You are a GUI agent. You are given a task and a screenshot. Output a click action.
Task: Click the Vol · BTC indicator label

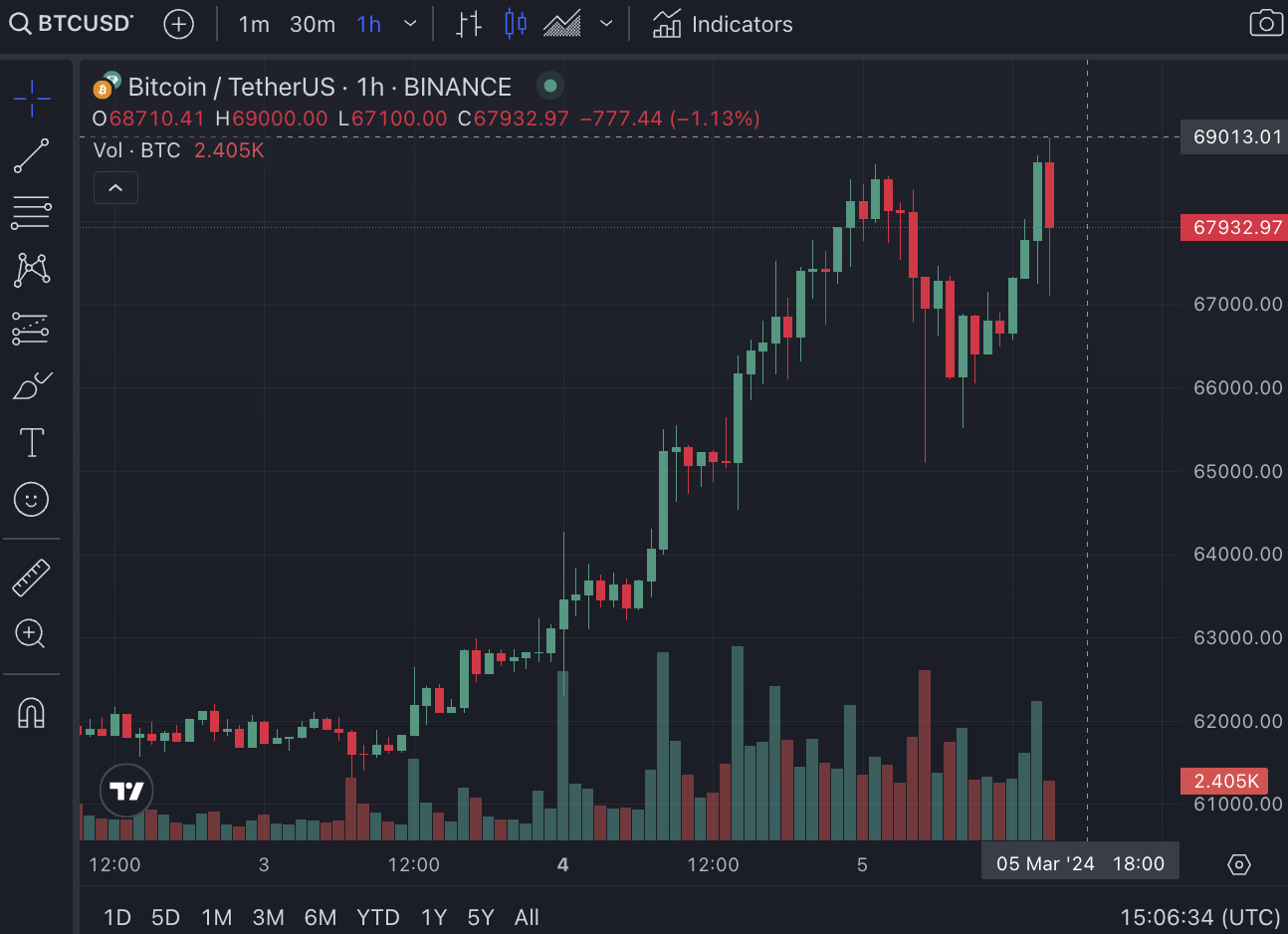pyautogui.click(x=136, y=150)
